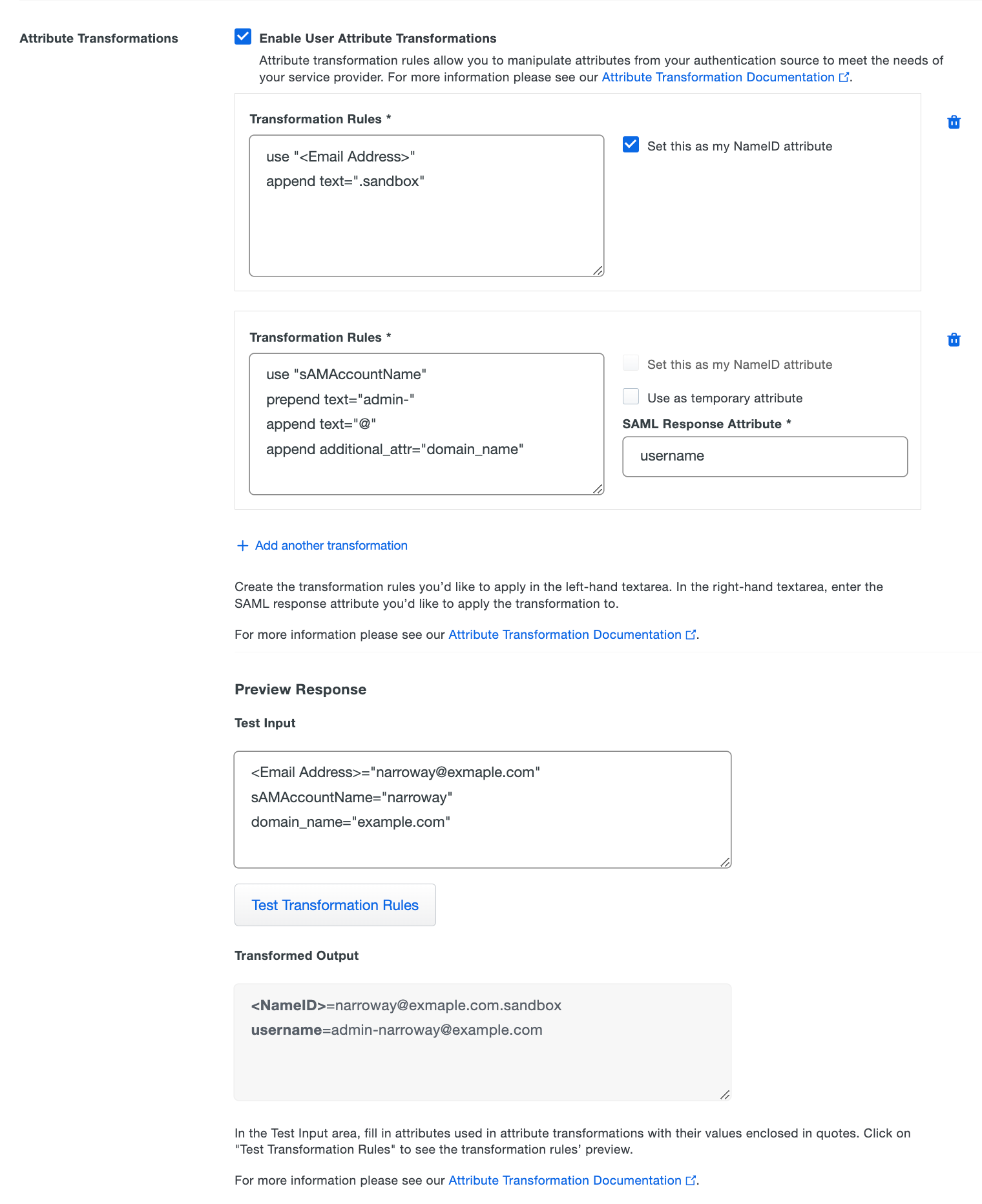
Task: Click the sAMAccountName transformation rules textarea
Action: (x=426, y=423)
